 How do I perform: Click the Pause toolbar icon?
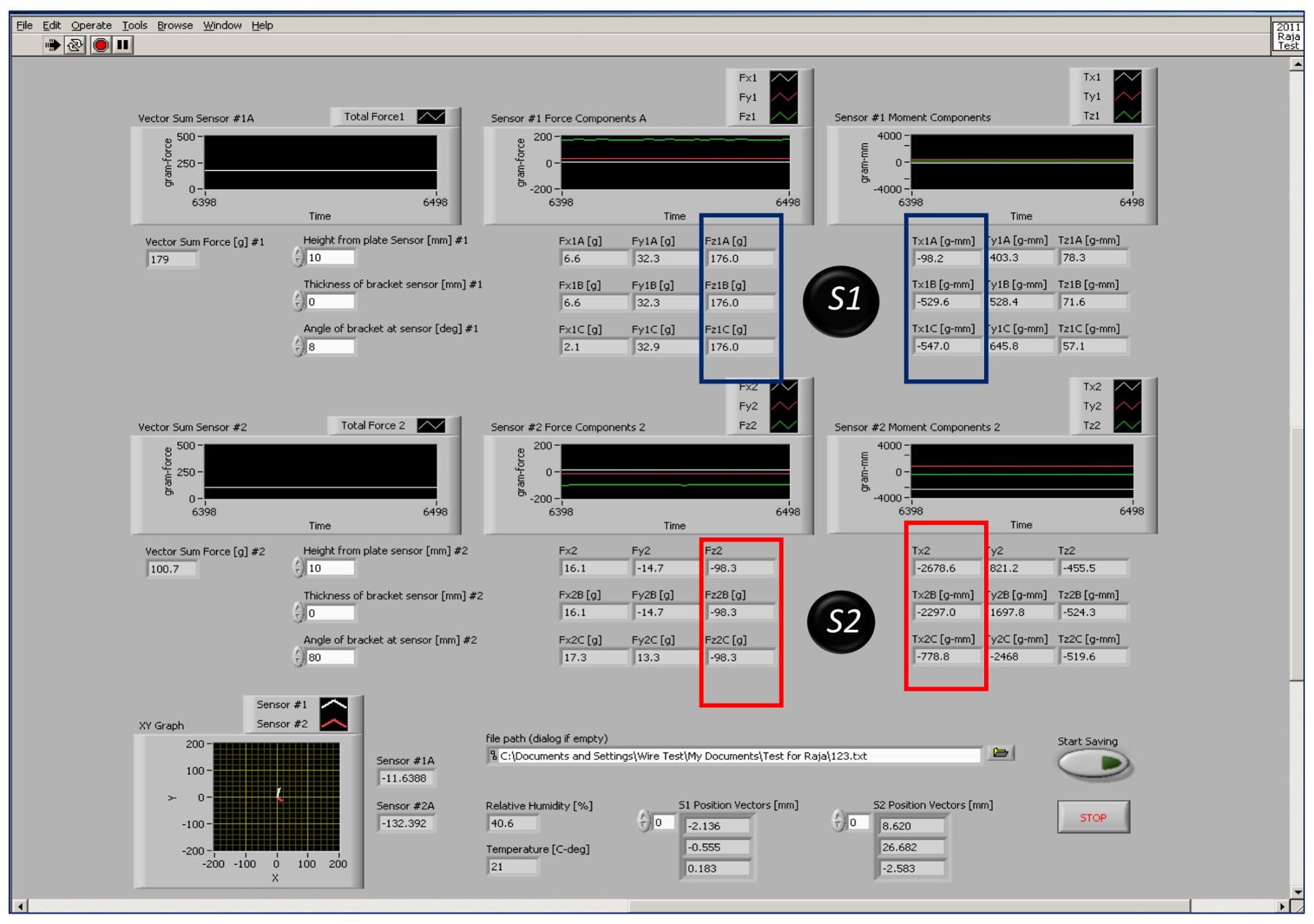pyautogui.click(x=123, y=45)
